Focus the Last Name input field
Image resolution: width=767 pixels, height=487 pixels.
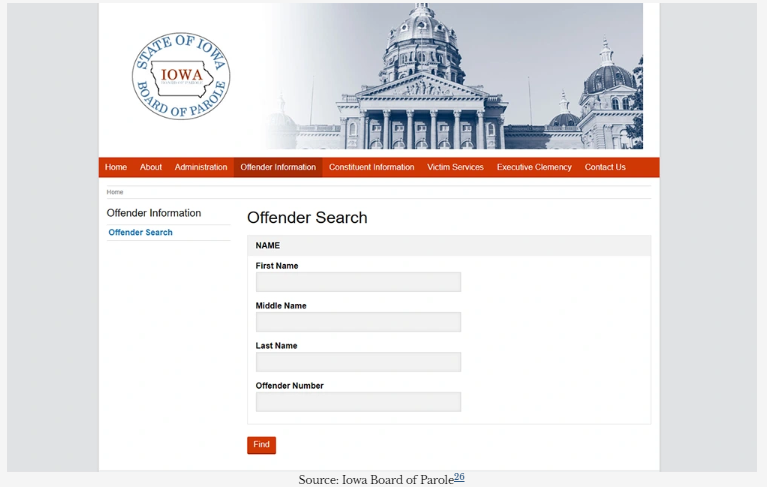pyautogui.click(x=358, y=362)
